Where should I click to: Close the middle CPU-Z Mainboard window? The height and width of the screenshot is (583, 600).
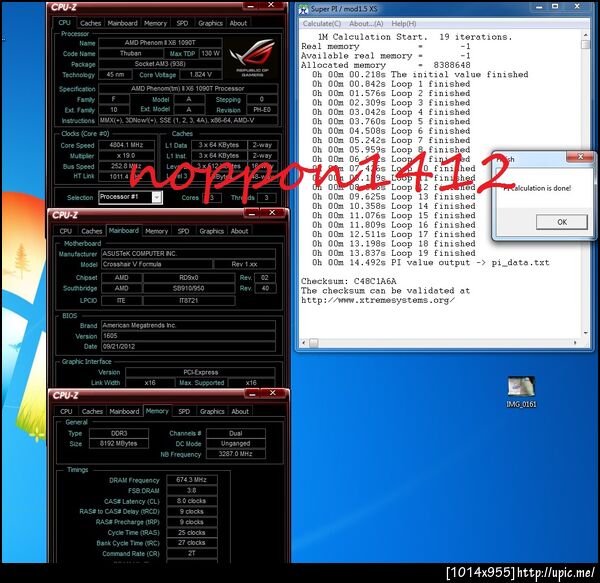point(272,213)
